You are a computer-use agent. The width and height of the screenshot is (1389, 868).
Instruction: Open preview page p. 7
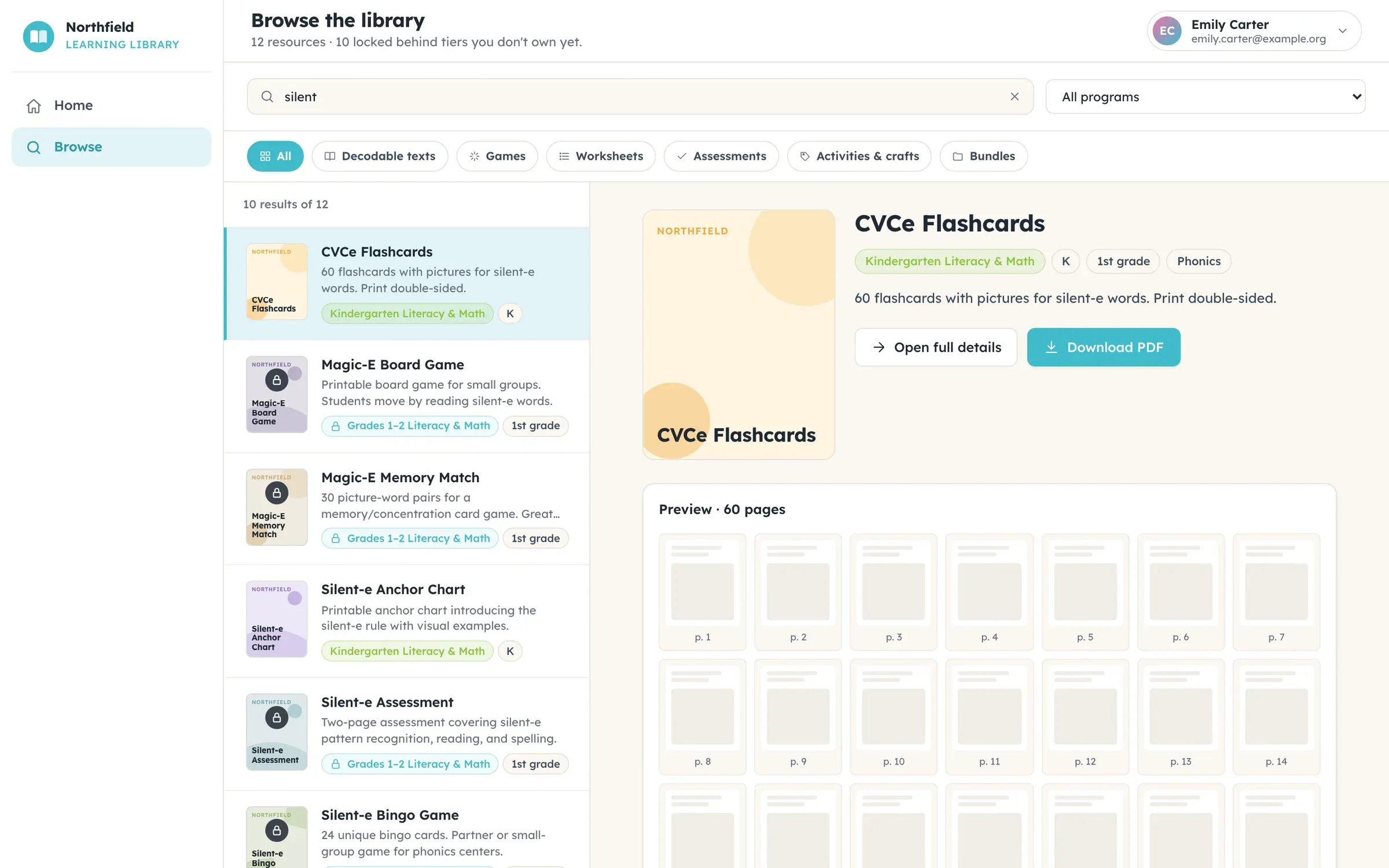point(1276,591)
